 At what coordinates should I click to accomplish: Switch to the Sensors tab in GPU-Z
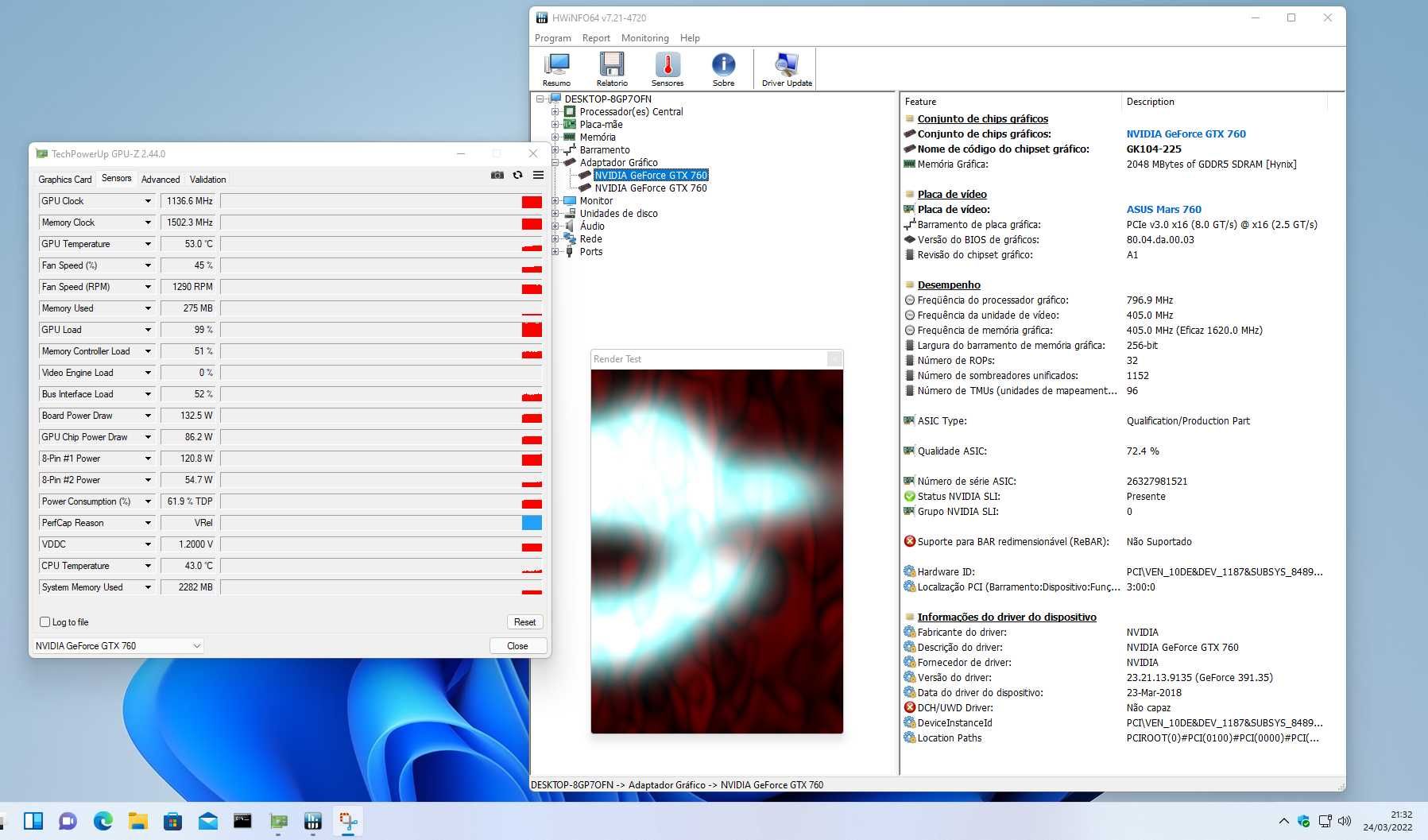[117, 179]
